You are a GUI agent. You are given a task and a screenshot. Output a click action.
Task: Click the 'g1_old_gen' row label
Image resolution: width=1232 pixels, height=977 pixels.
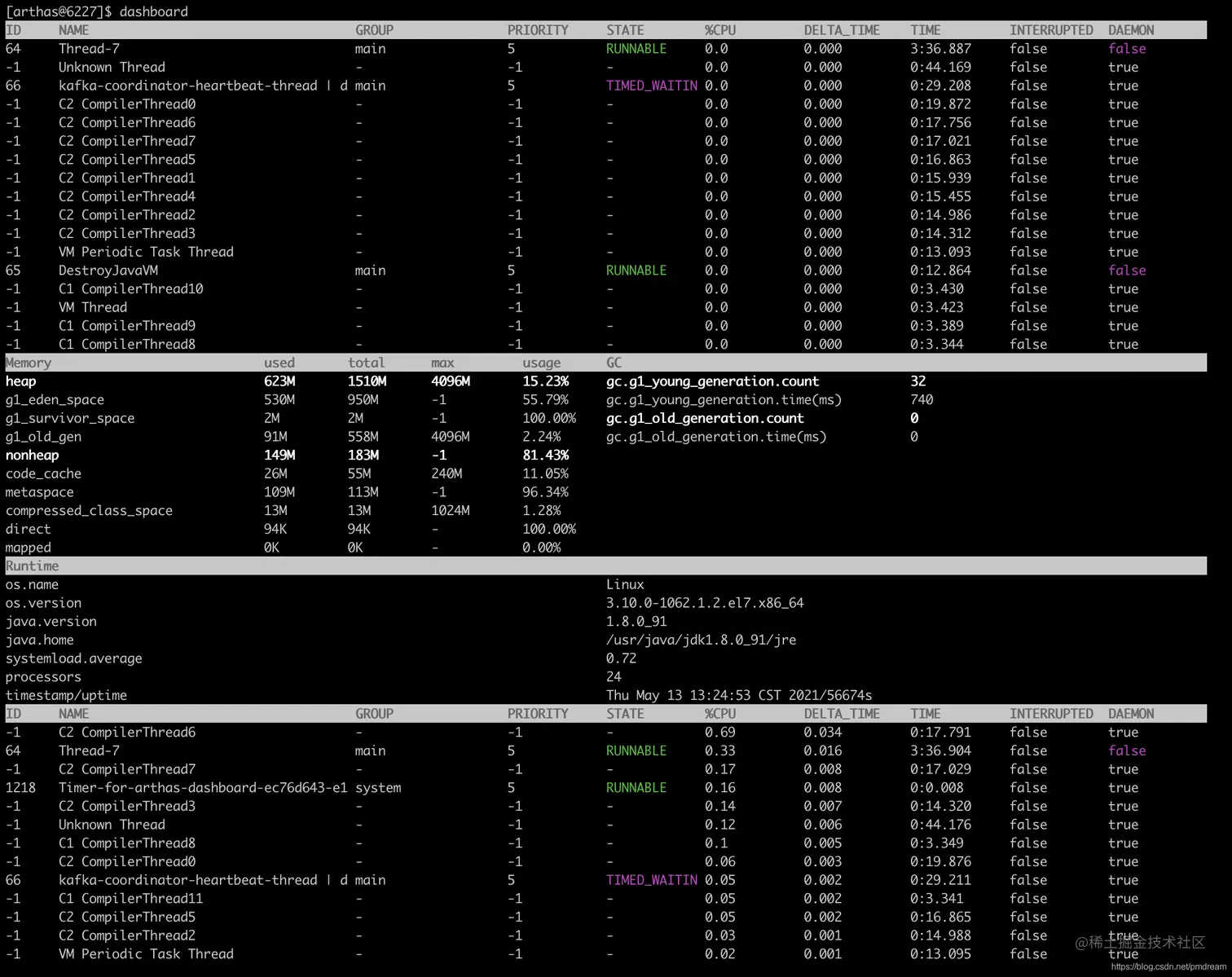43,437
